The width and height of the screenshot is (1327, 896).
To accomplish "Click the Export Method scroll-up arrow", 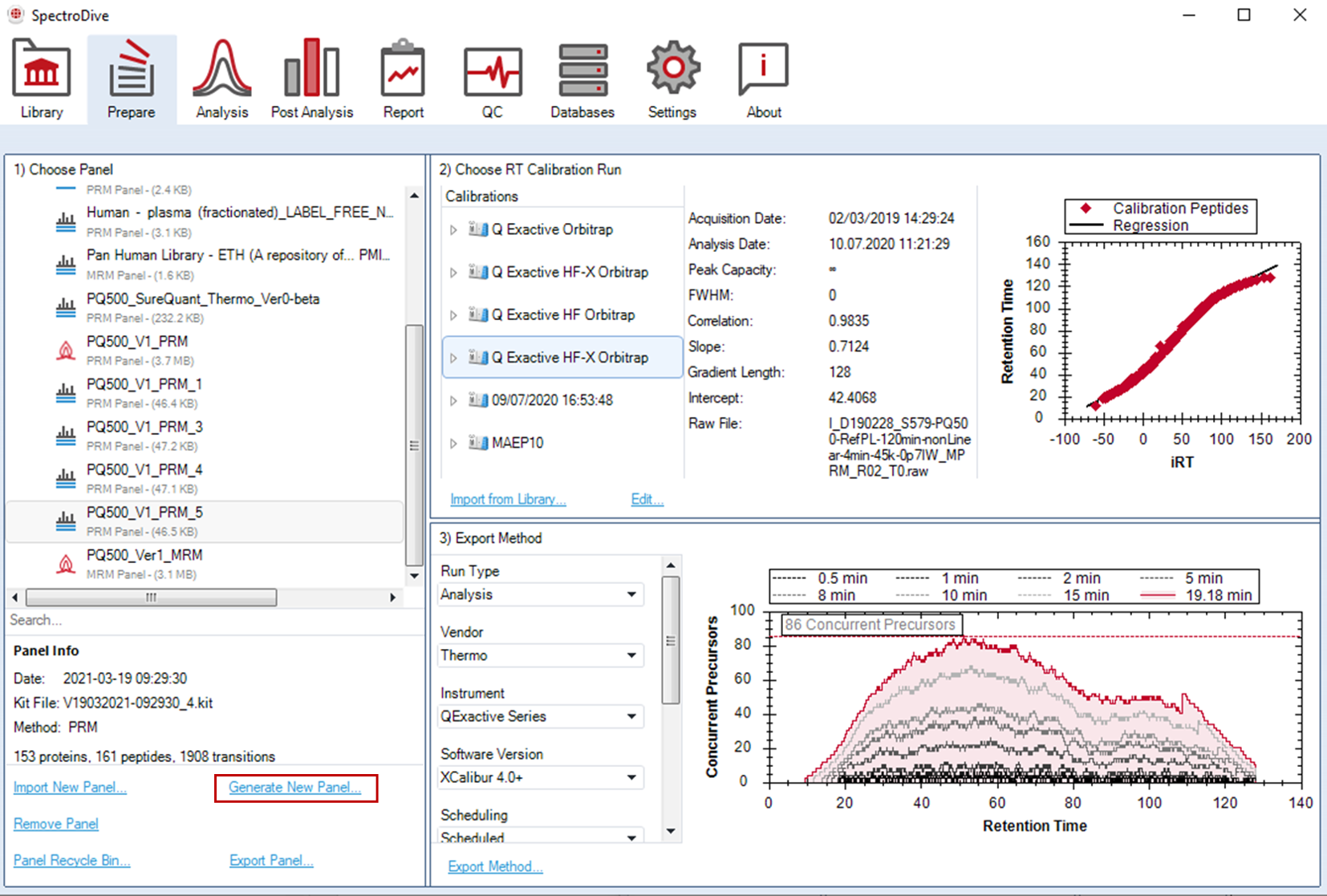I will tap(671, 566).
